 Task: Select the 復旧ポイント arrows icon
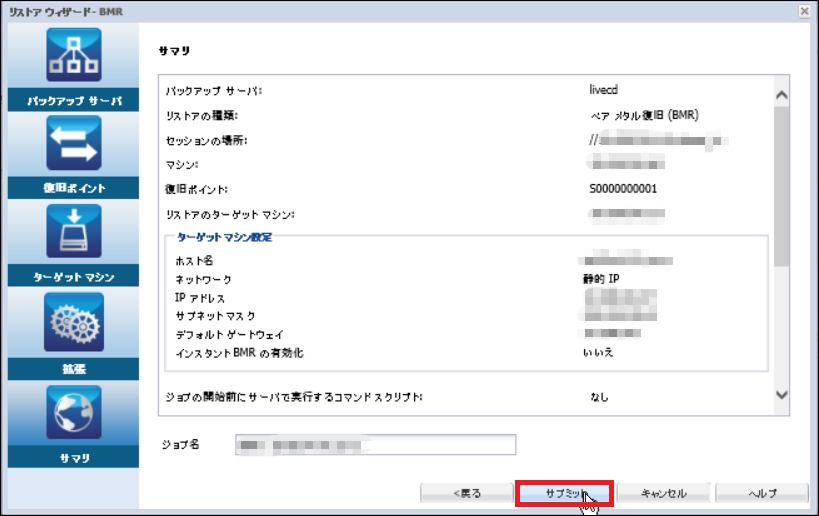click(74, 143)
